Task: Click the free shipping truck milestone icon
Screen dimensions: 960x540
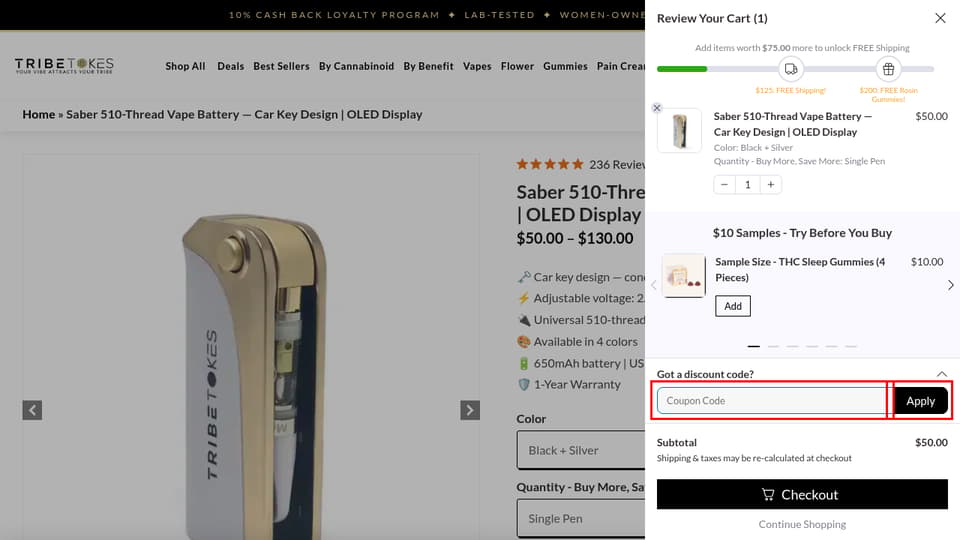Action: click(x=790, y=69)
